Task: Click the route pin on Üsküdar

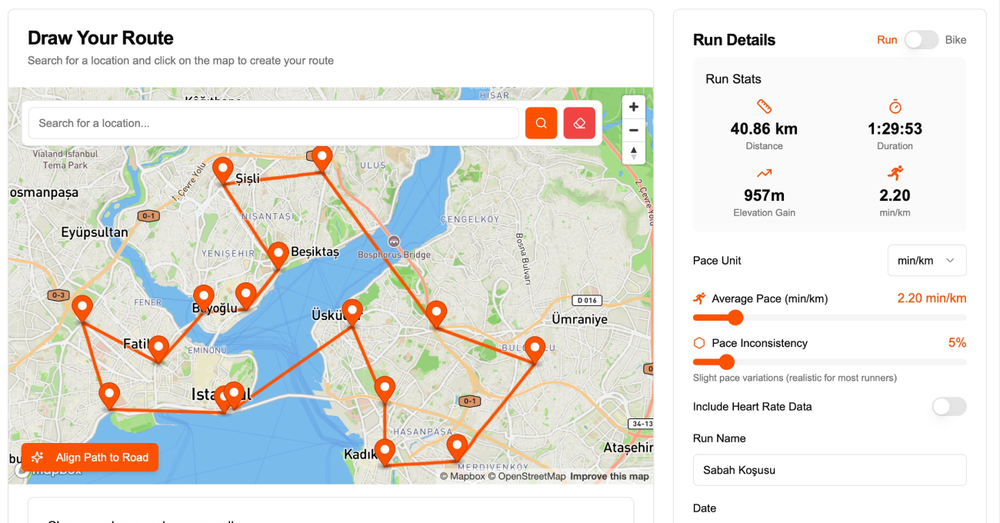Action: 352,311
